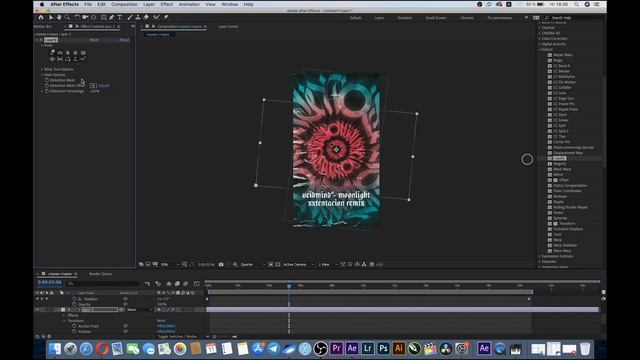Open Lightroom from the dock
The height and width of the screenshot is (360, 640).
click(x=367, y=349)
